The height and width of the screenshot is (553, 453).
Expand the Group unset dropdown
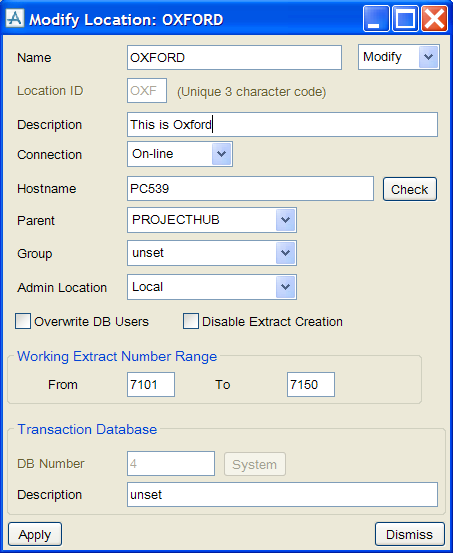pos(212,253)
